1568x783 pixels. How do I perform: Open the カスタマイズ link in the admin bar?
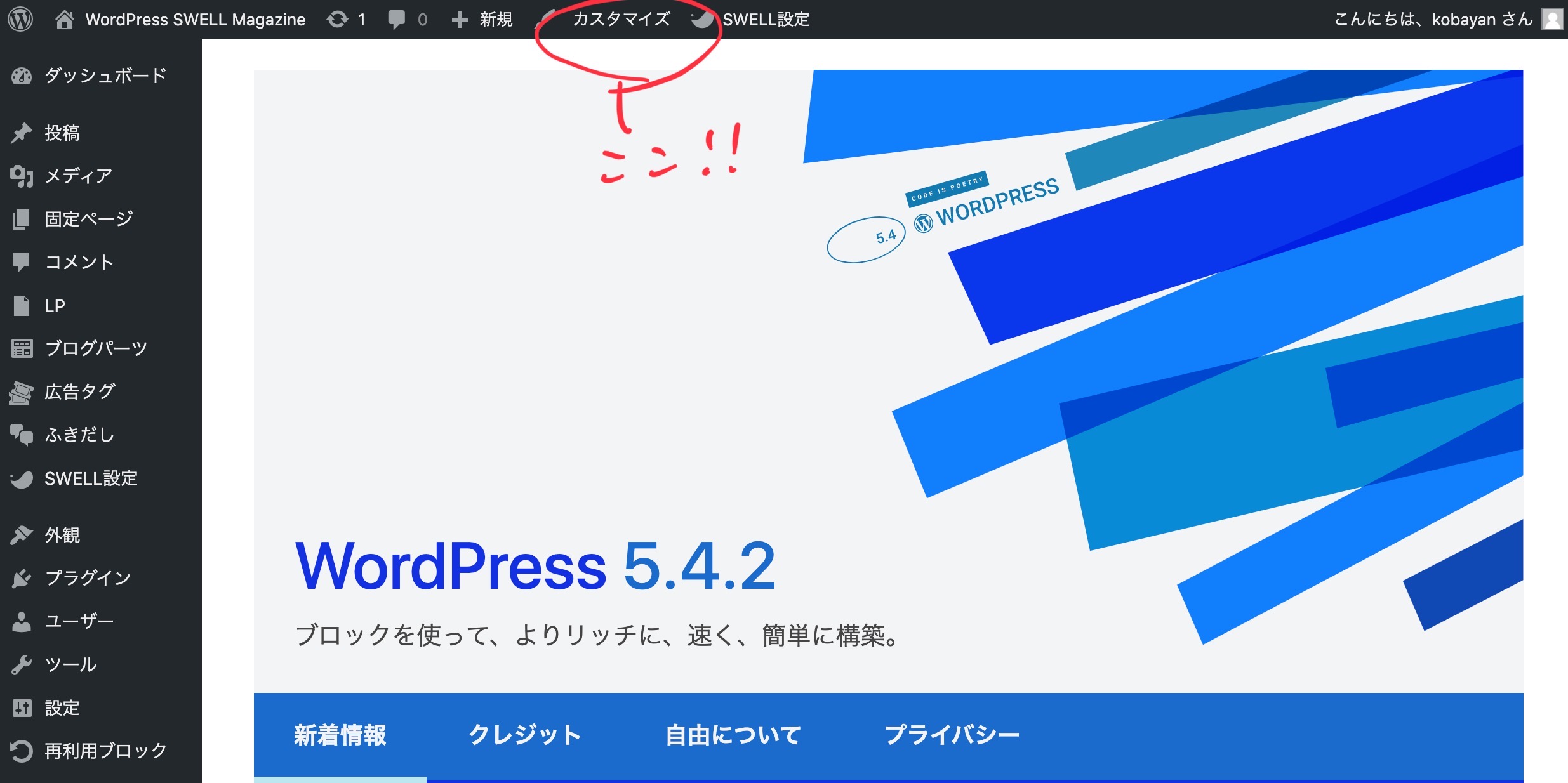621,19
